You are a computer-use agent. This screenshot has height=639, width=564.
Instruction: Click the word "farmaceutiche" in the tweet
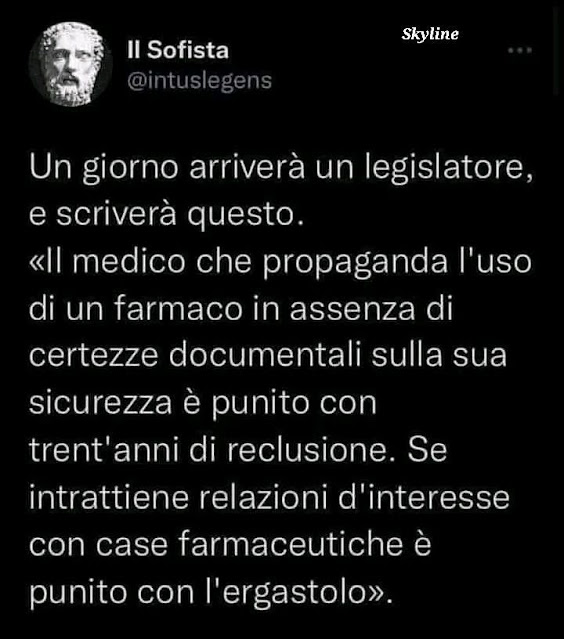click(x=291, y=544)
